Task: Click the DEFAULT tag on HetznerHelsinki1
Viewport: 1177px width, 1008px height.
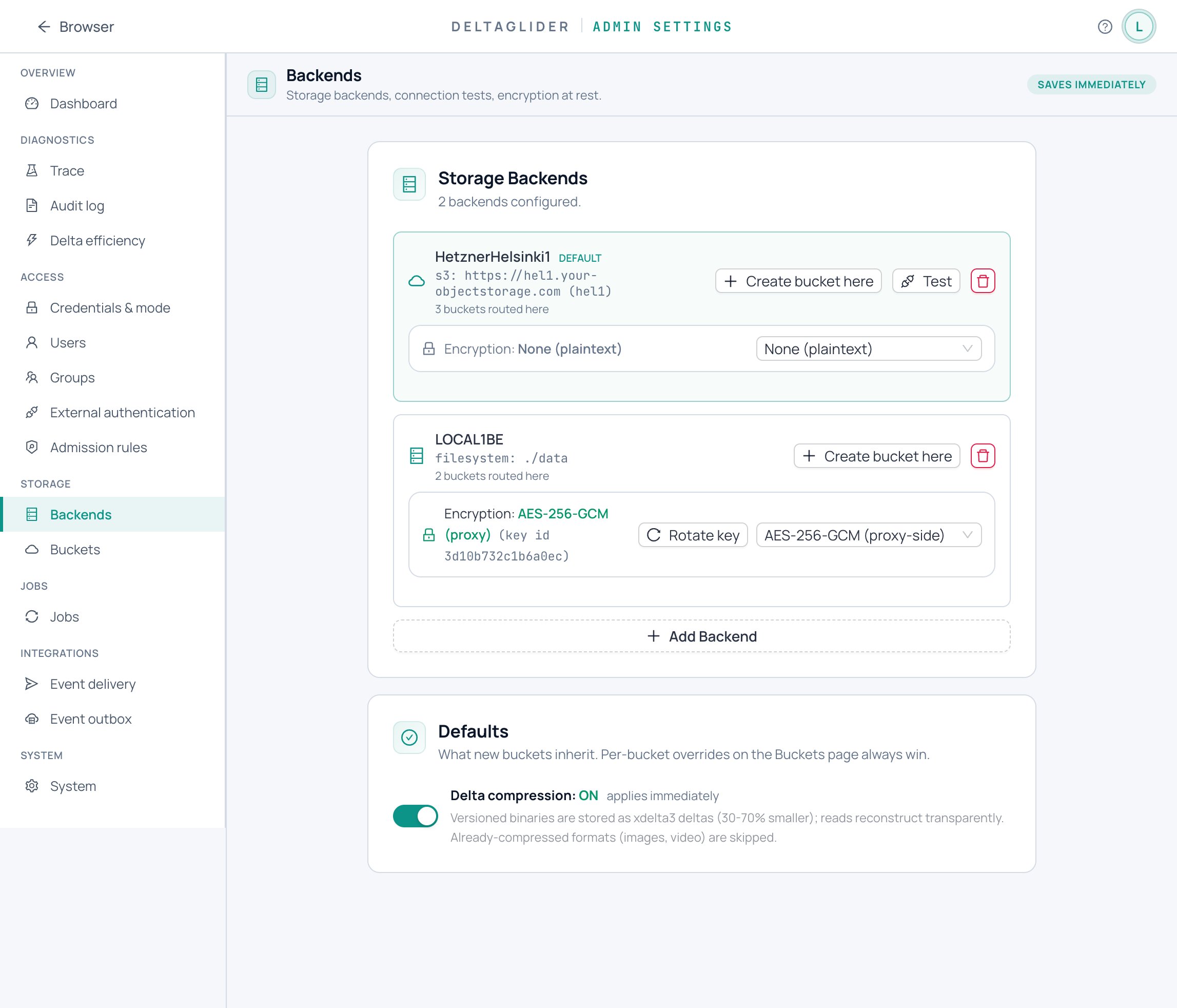Action: 580,258
